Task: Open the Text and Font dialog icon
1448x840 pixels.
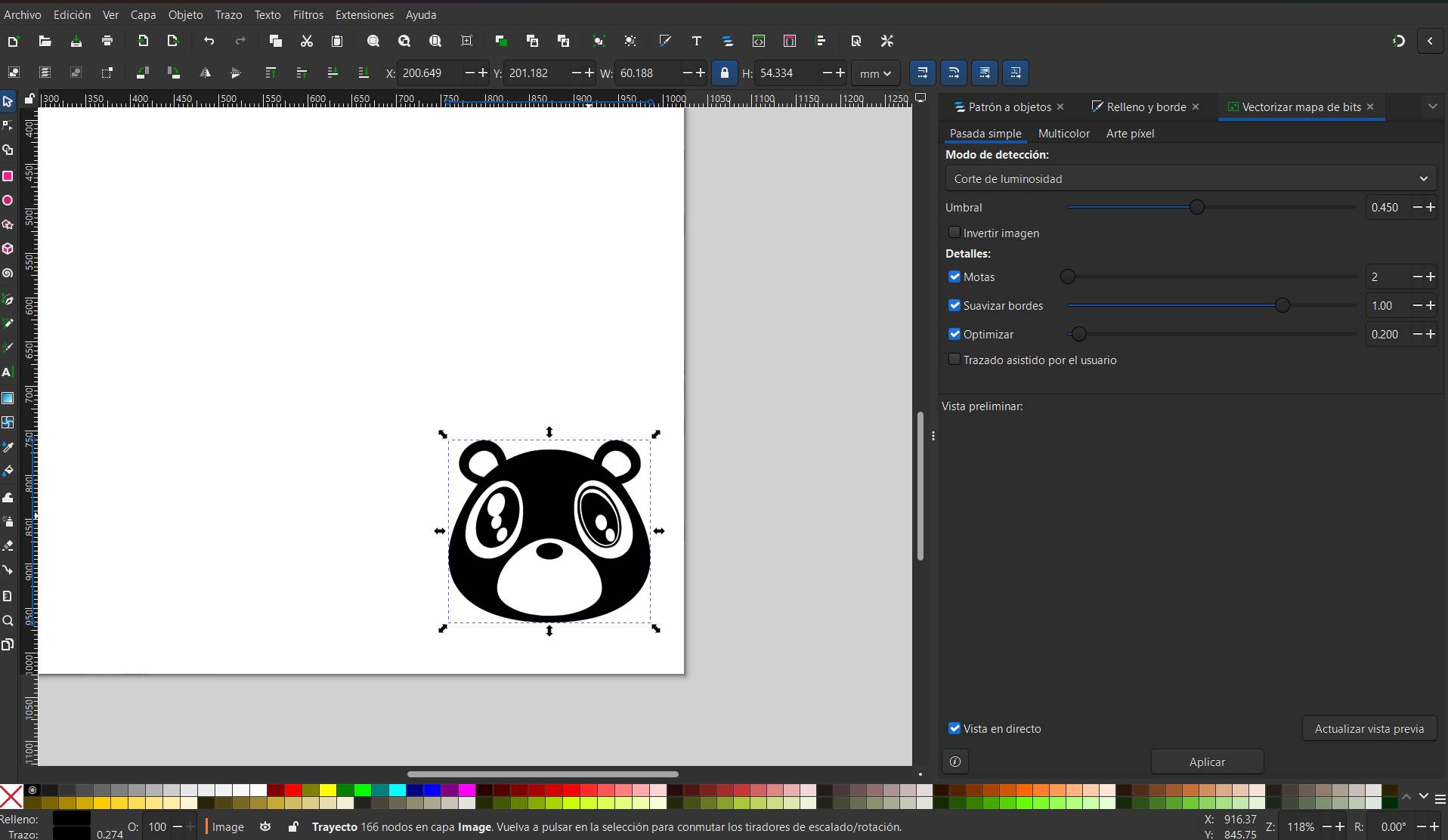Action: [x=697, y=42]
